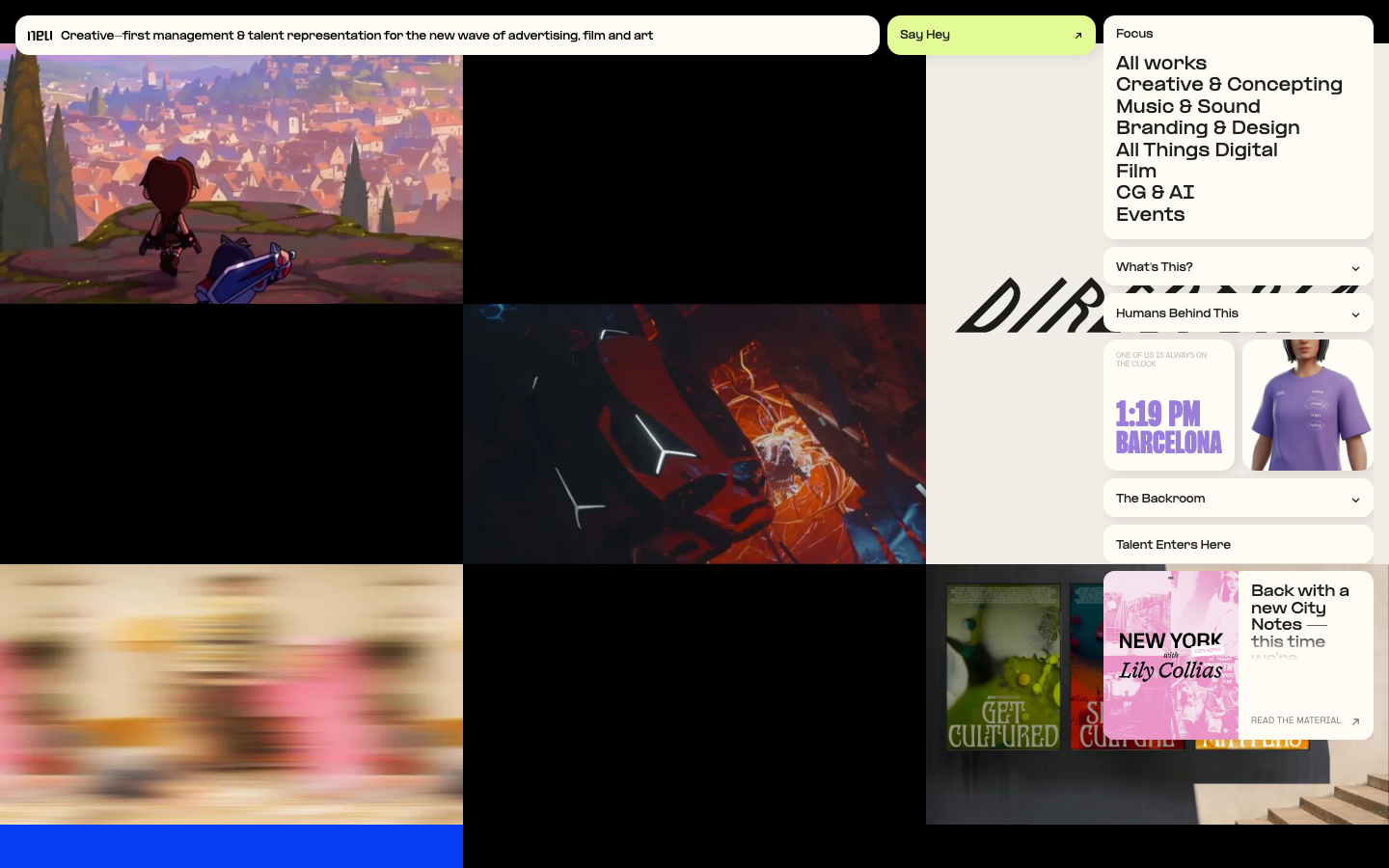This screenshot has width=1389, height=868.
Task: Open the animated village artwork thumbnail
Action: 231,174
